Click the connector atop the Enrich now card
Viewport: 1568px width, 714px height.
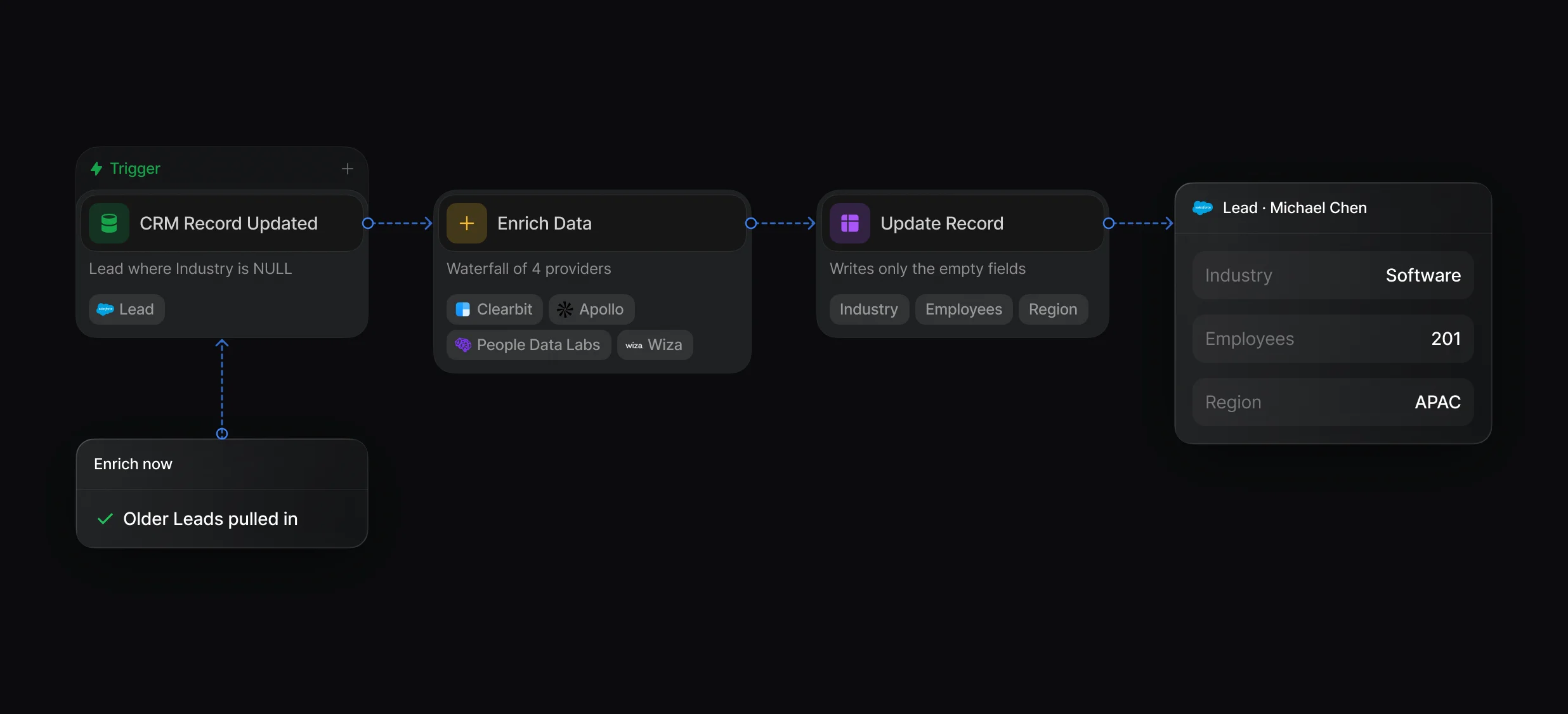tap(222, 434)
